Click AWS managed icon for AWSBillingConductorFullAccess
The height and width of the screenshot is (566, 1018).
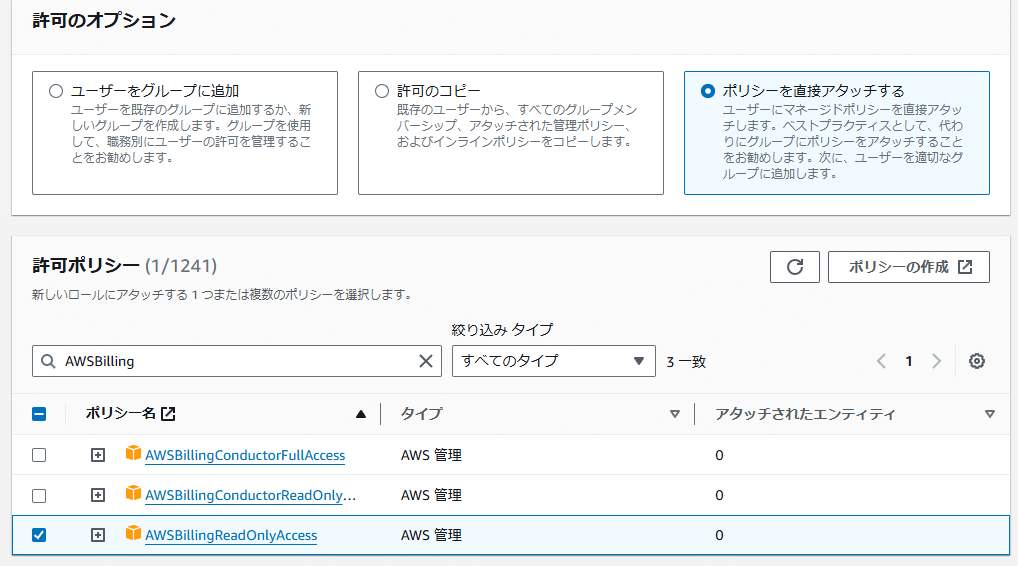tap(133, 452)
